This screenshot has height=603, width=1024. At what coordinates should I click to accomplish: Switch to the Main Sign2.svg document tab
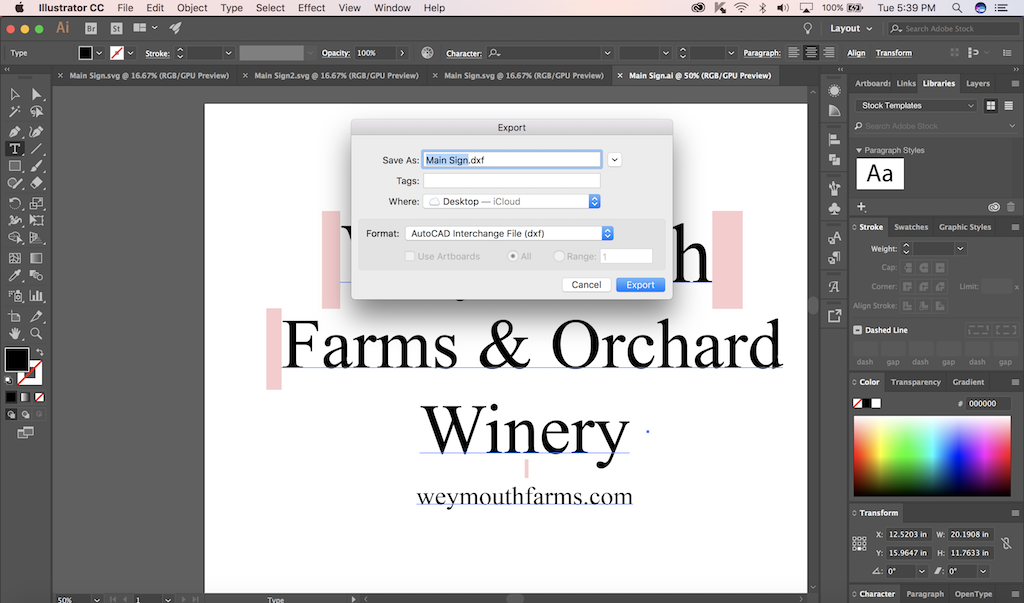336,76
